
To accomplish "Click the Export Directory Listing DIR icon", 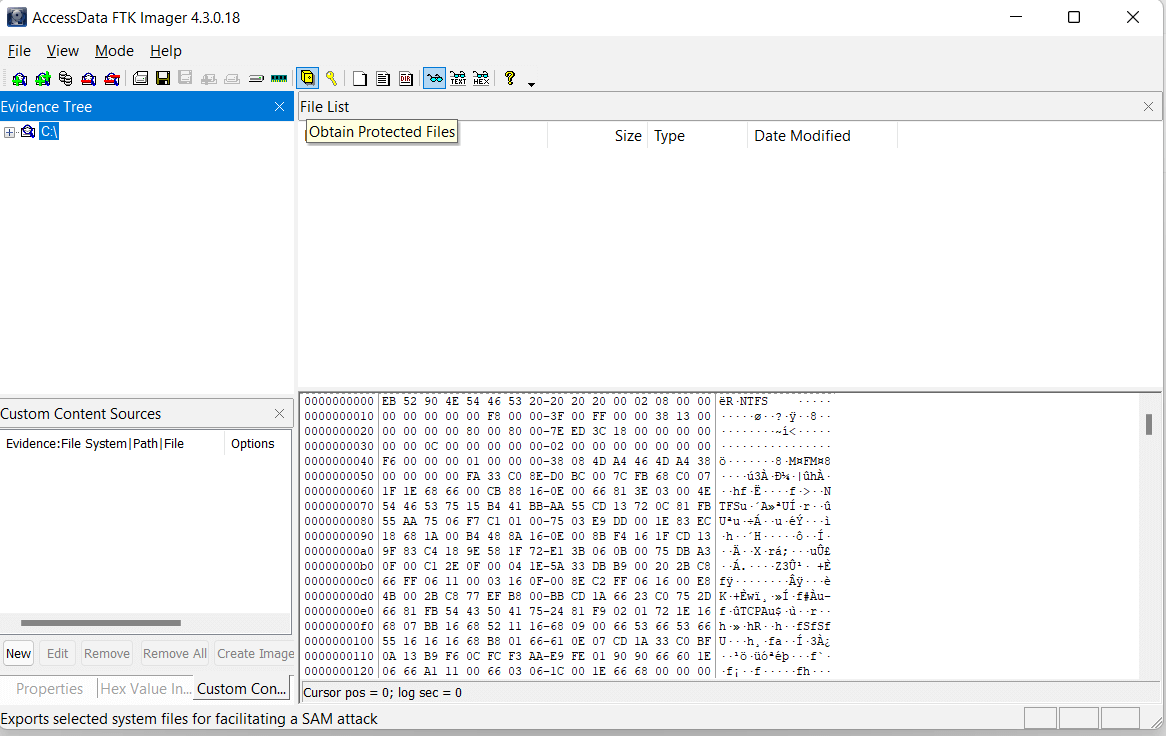I will 406,78.
